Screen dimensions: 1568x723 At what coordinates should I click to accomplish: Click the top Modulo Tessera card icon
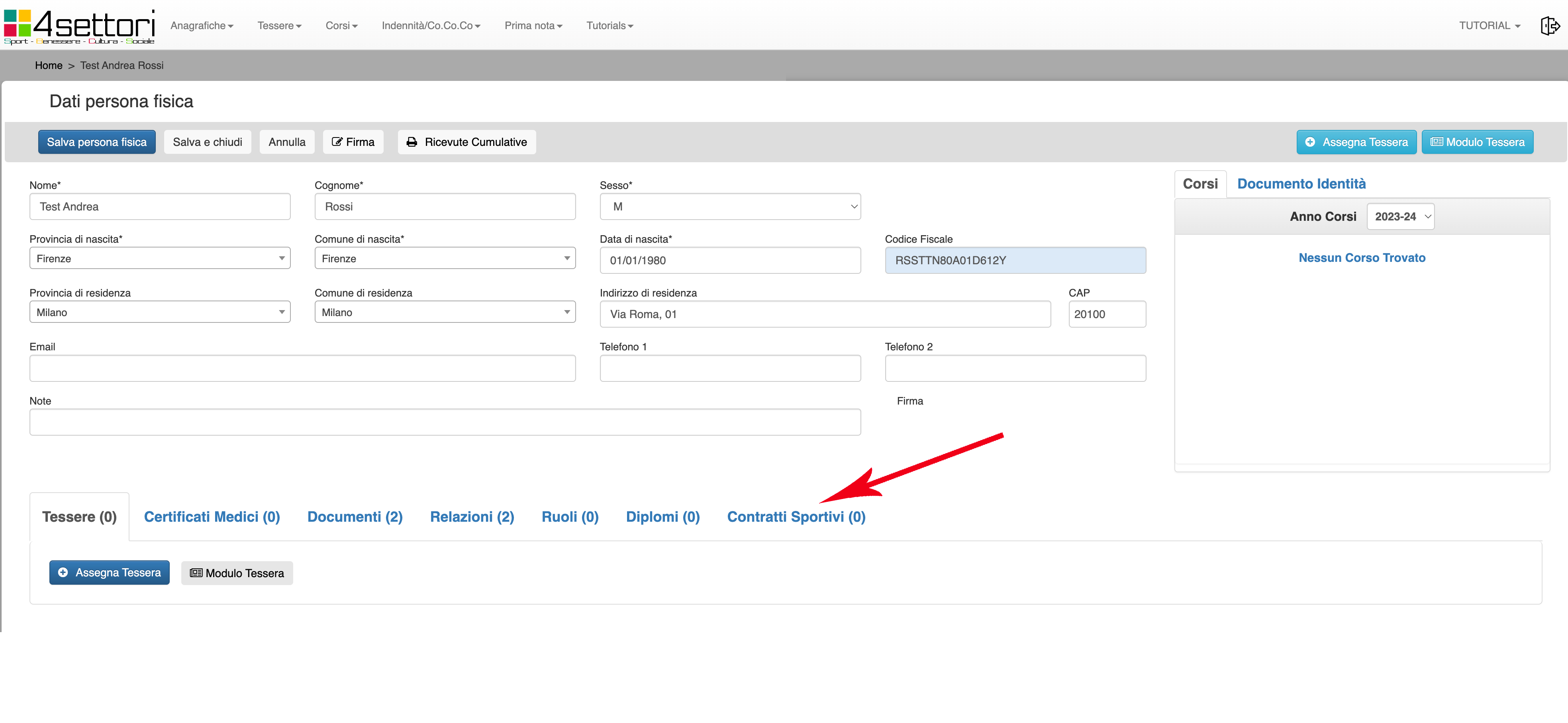[1437, 142]
